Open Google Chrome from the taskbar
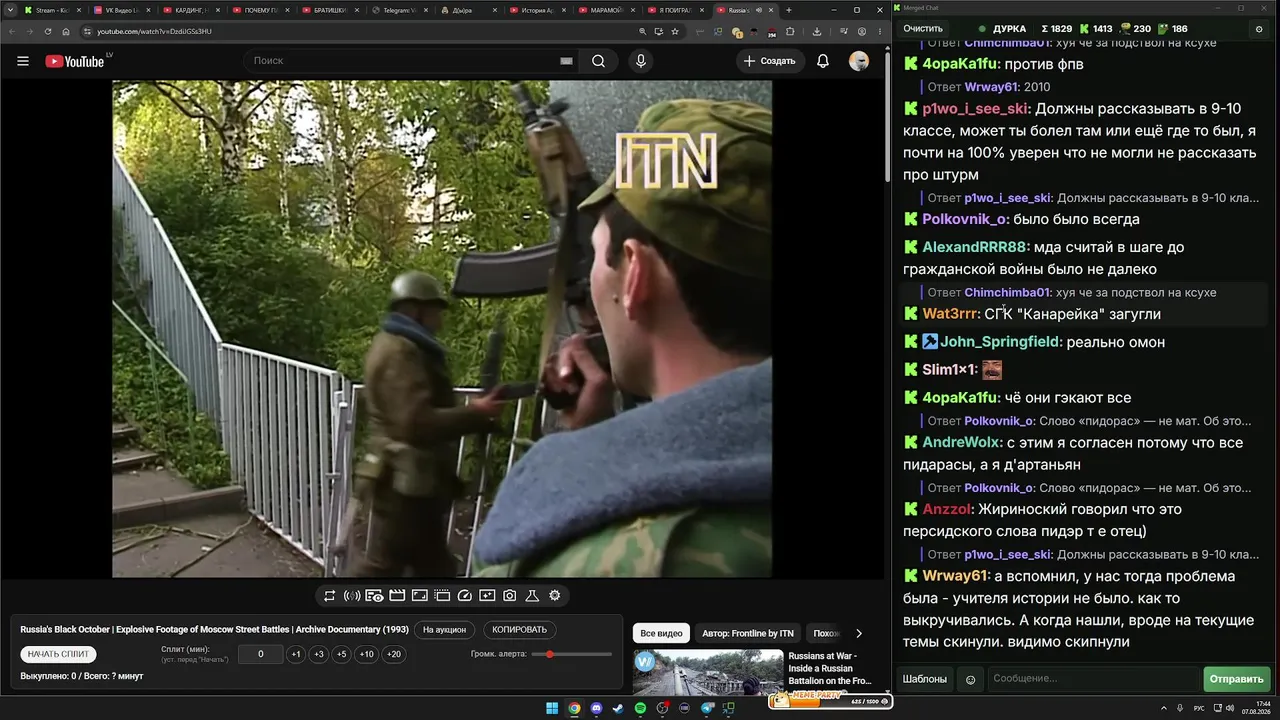The image size is (1280, 720). tap(574, 708)
